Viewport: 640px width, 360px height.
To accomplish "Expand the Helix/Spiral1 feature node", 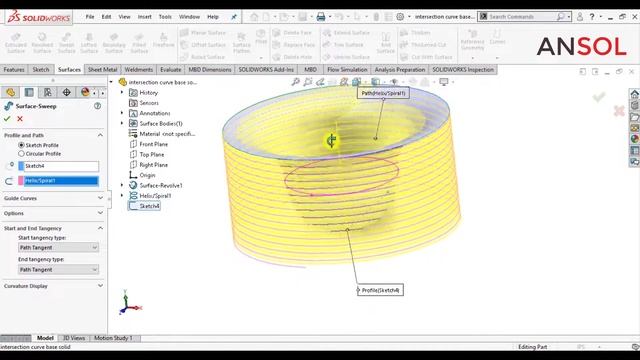I will pyautogui.click(x=122, y=196).
